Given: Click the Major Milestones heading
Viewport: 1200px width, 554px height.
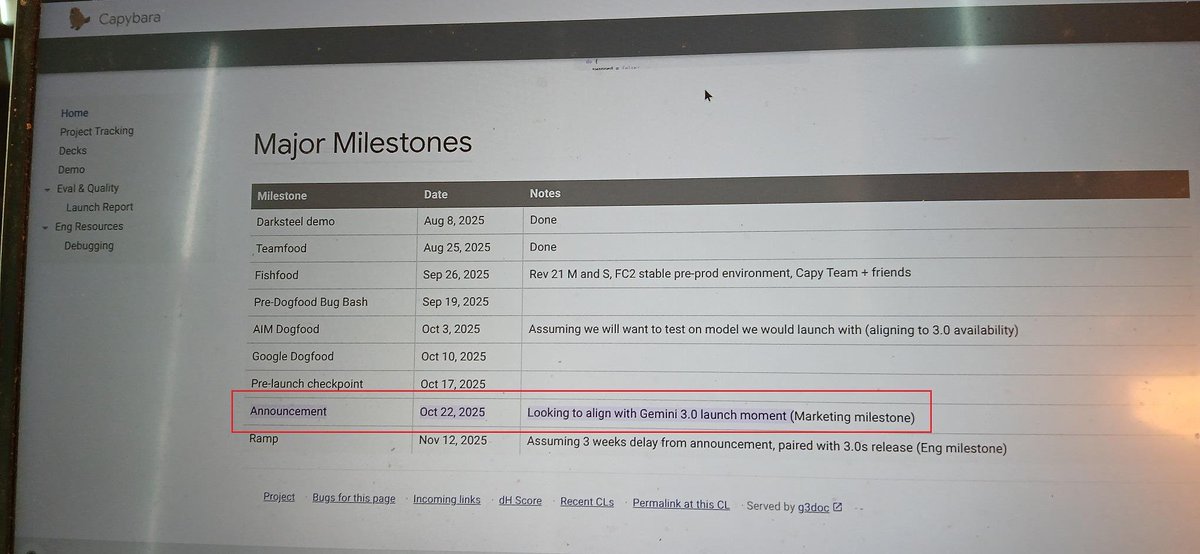Looking at the screenshot, I should pos(363,142).
